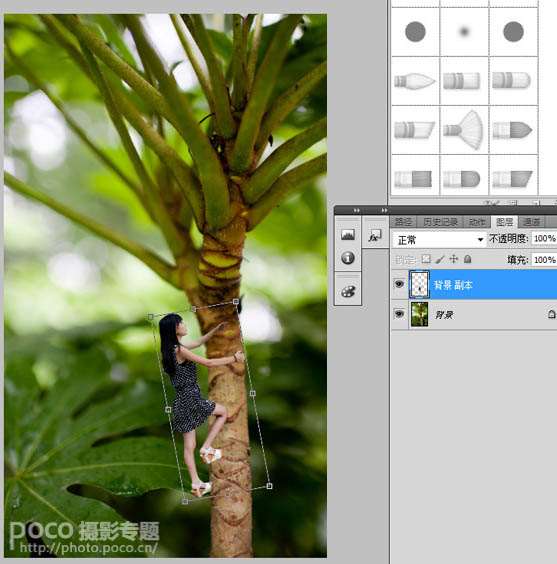Switch to the 通道 tab
The width and height of the screenshot is (557, 564).
531,222
